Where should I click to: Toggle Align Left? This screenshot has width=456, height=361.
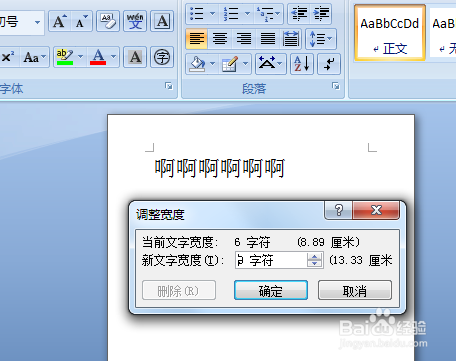(x=197, y=39)
